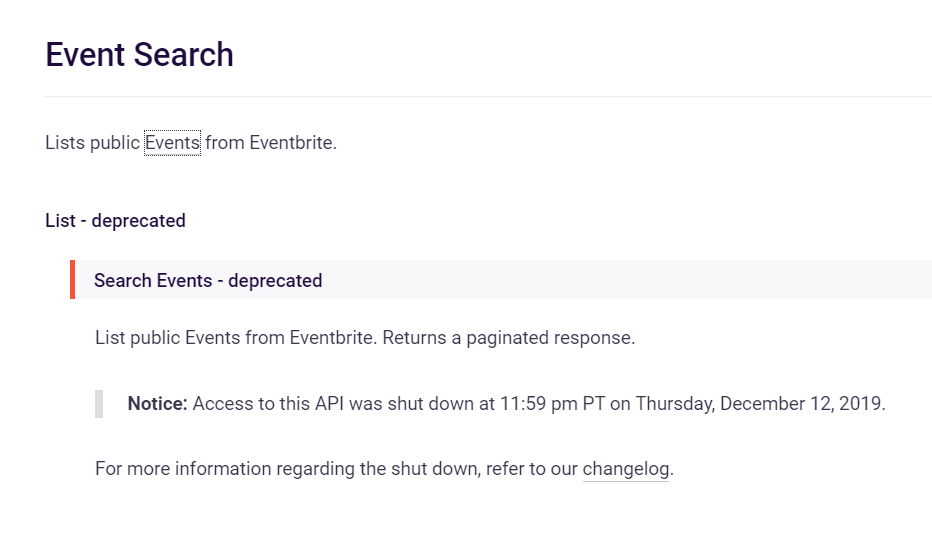This screenshot has width=932, height=539.
Task: Click the red bar beside Search Events
Action: pyautogui.click(x=73, y=279)
